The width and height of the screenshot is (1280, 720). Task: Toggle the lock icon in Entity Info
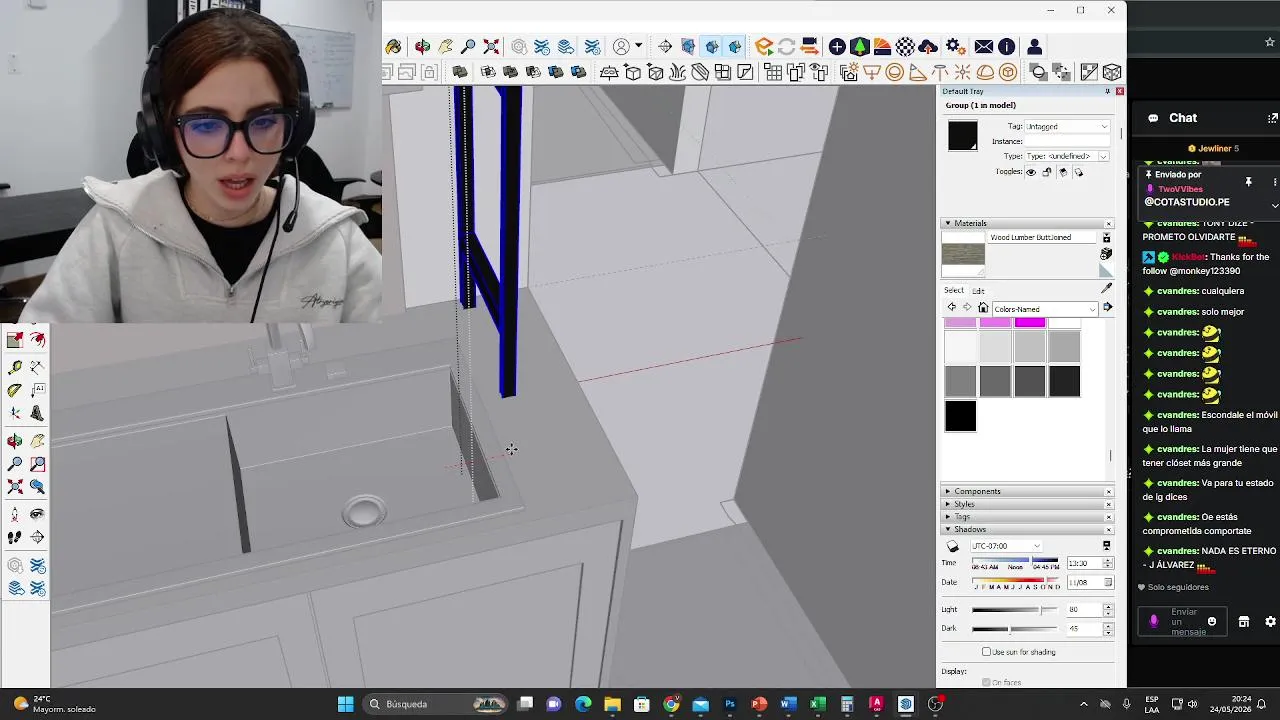click(1047, 172)
